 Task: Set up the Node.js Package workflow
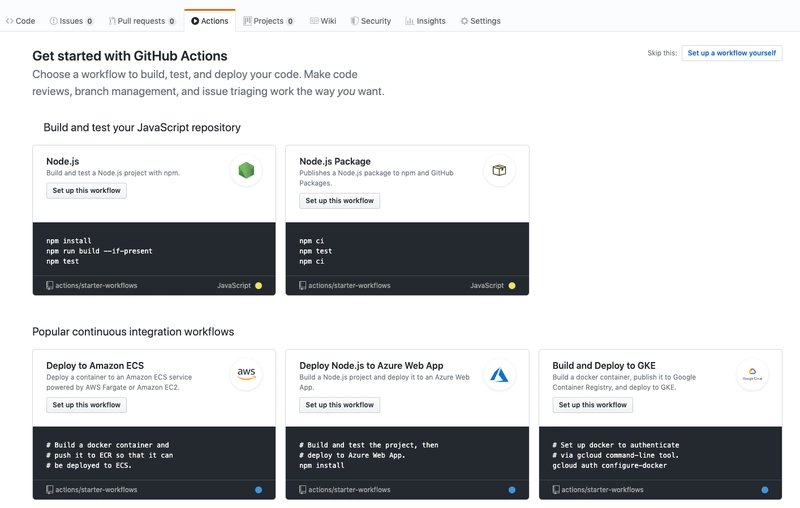[x=339, y=200]
